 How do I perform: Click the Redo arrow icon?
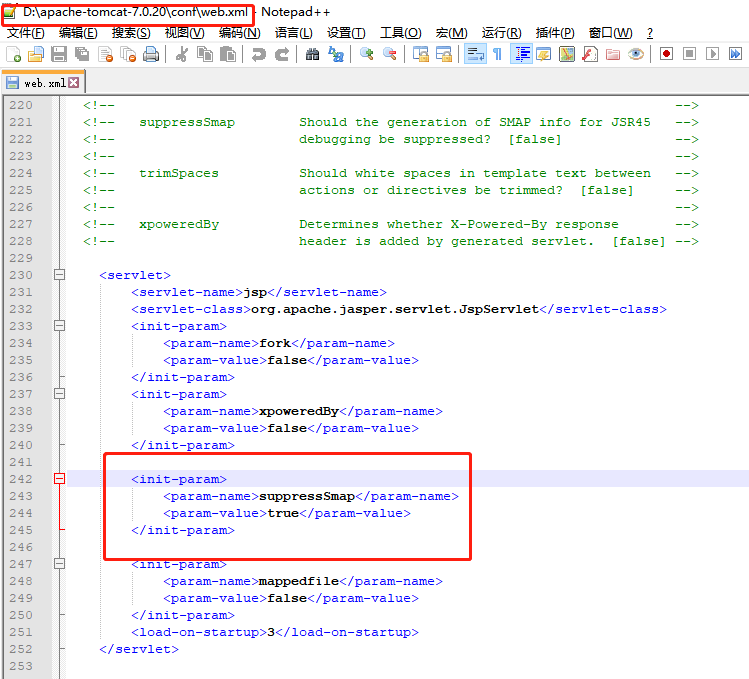(282, 54)
